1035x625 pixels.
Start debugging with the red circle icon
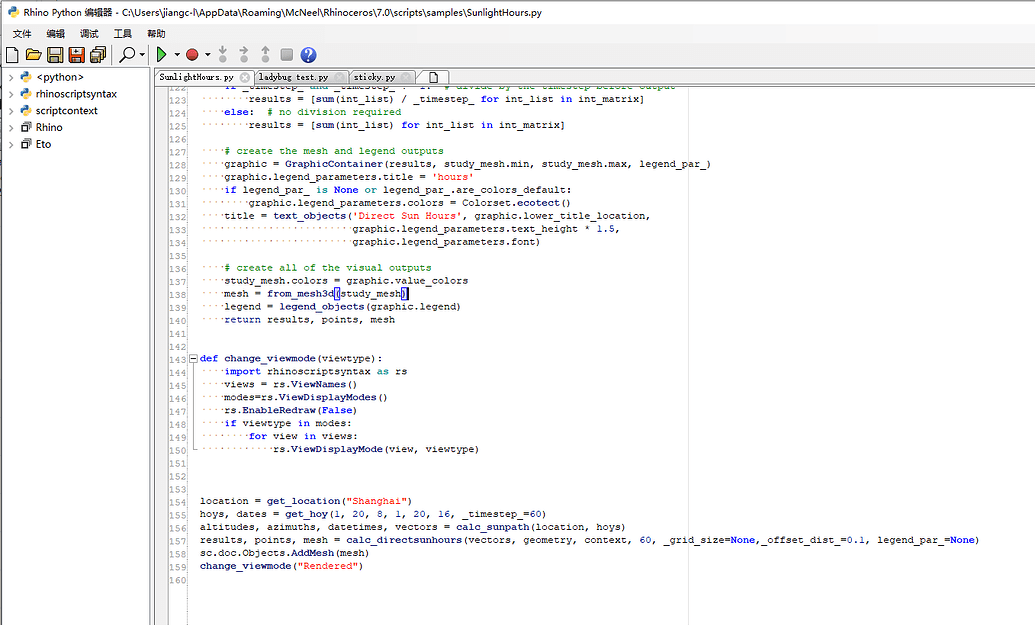tap(193, 54)
